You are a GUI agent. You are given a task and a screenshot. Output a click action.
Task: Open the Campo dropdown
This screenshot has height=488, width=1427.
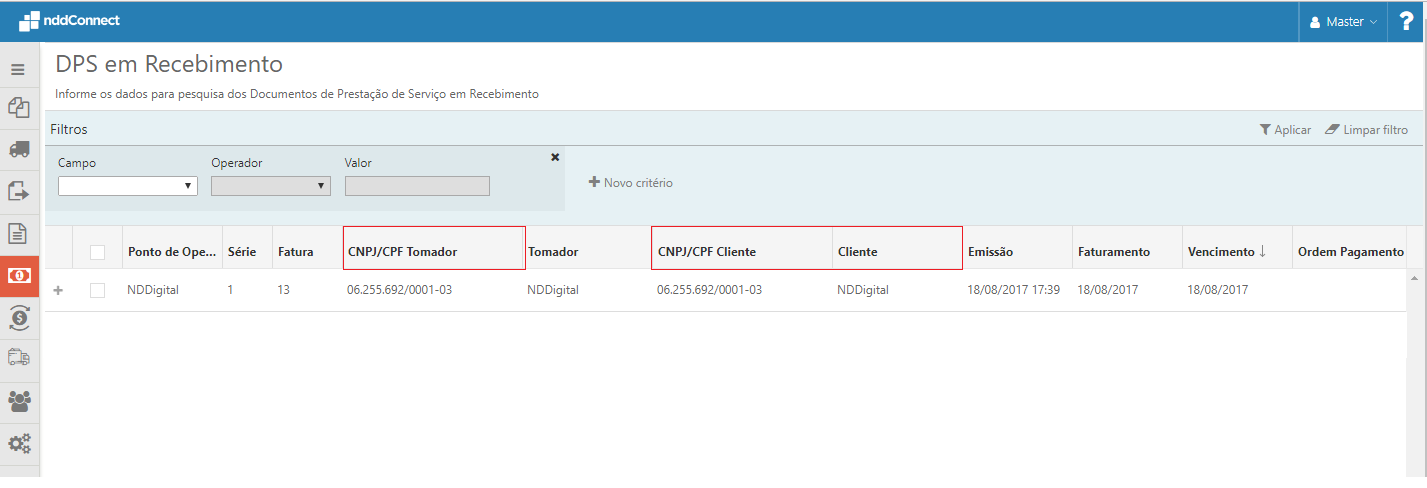[127, 186]
